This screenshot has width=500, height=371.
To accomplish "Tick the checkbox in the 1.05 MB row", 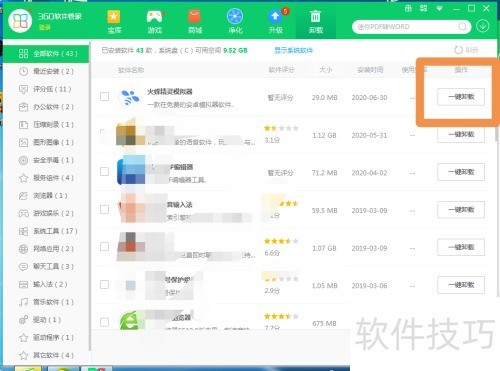I will point(104,284).
